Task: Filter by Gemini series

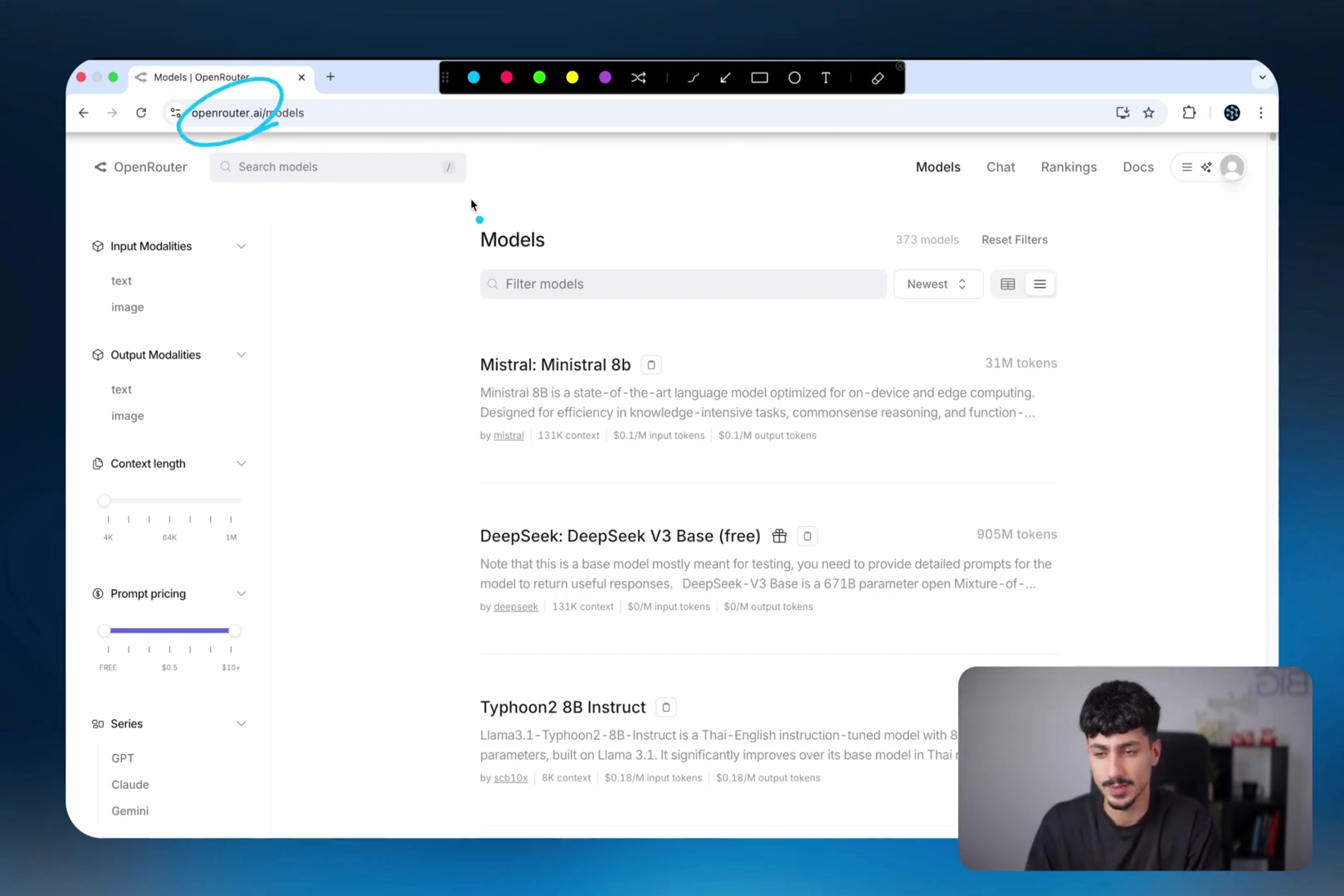Action: [x=130, y=811]
